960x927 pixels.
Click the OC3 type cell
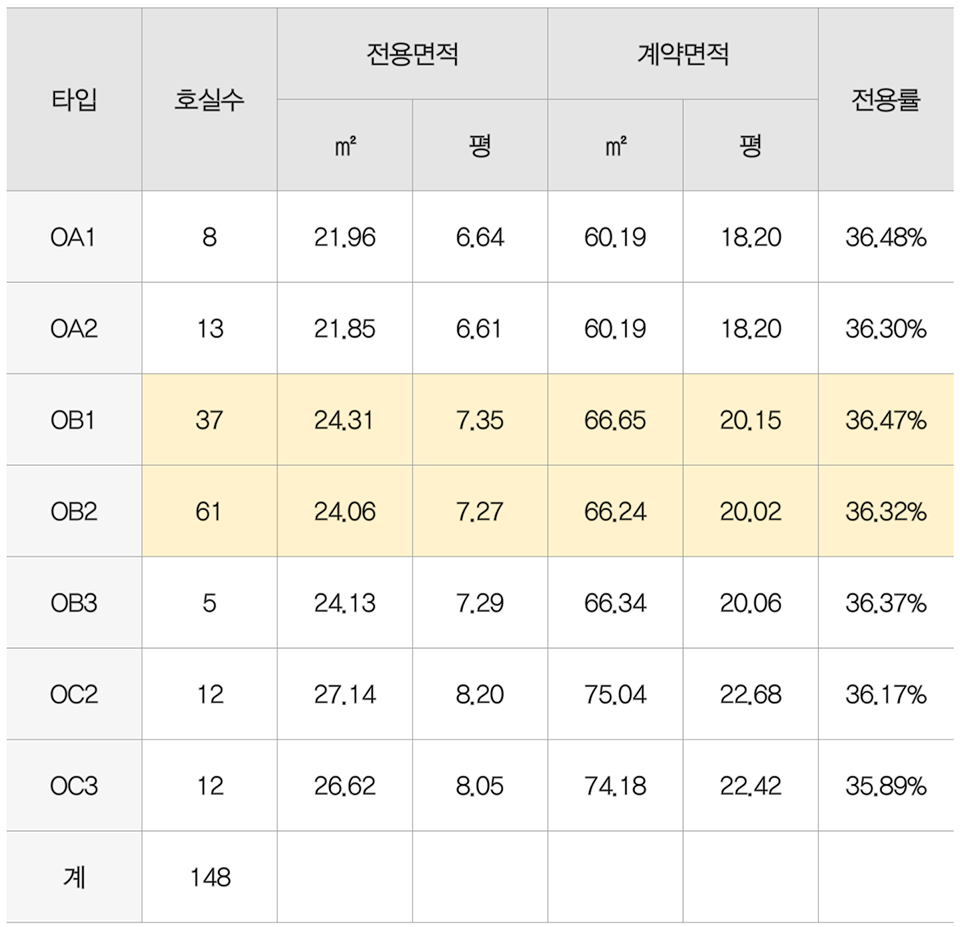(x=74, y=786)
